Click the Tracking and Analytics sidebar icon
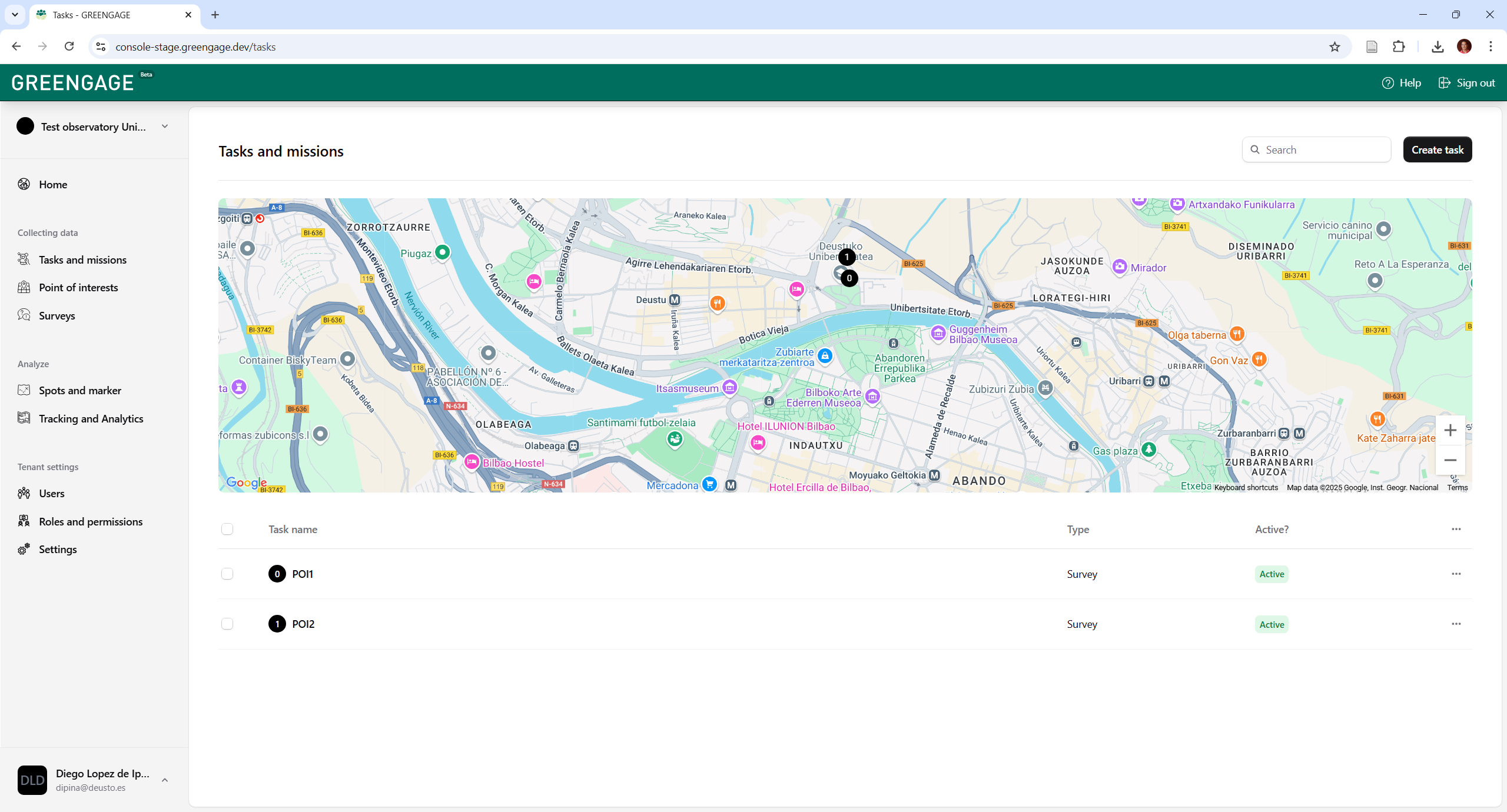 pos(24,418)
